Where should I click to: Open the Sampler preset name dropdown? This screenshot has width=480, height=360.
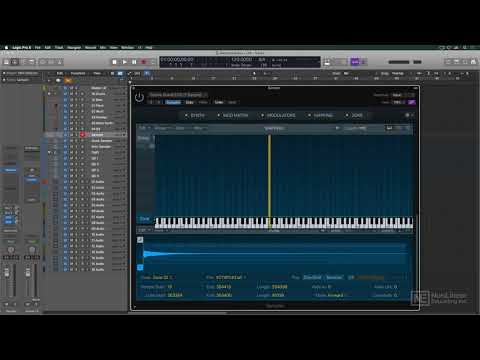pyautogui.click(x=177, y=95)
